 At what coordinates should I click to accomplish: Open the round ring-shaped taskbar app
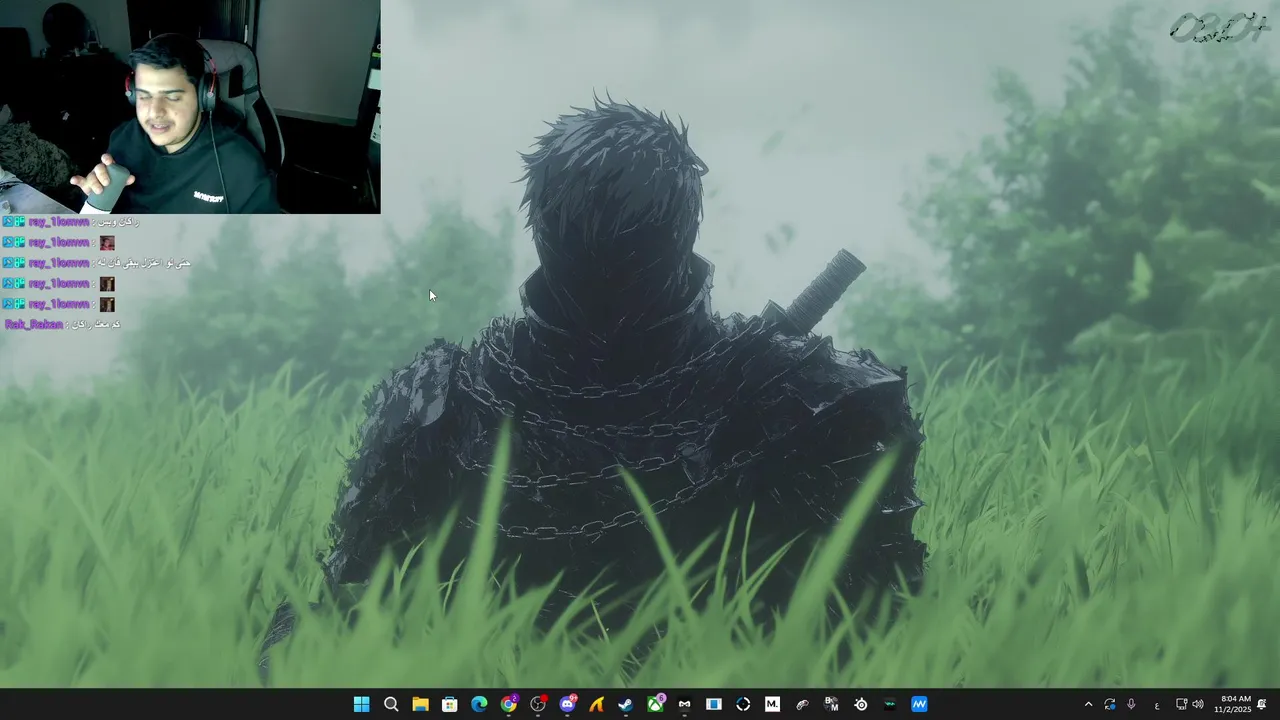(743, 704)
